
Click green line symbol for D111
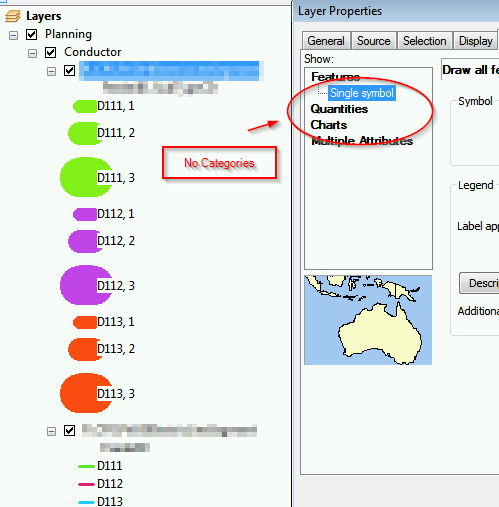pos(86,466)
